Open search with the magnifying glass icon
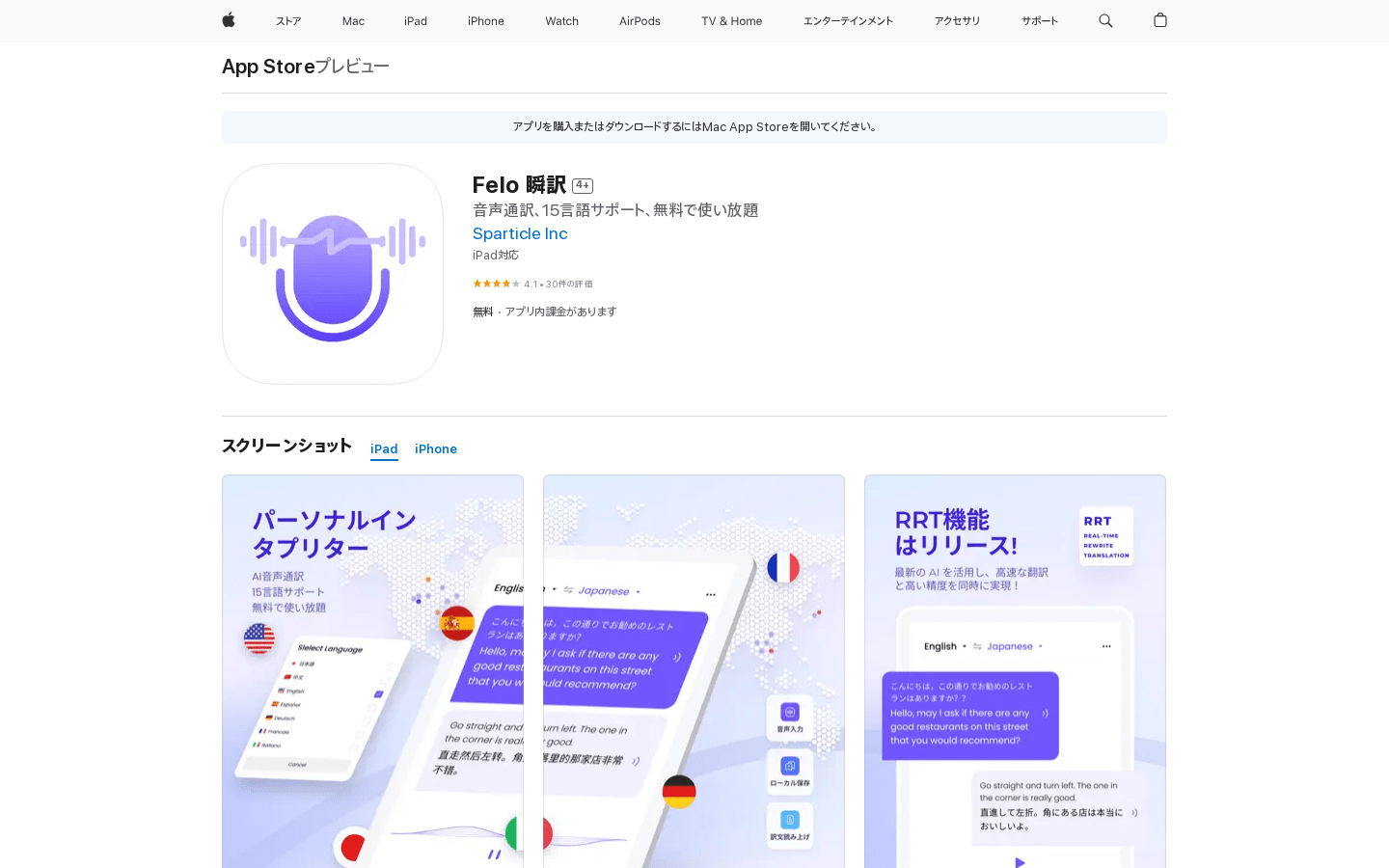Viewport: 1389px width, 868px height. pos(1105,20)
